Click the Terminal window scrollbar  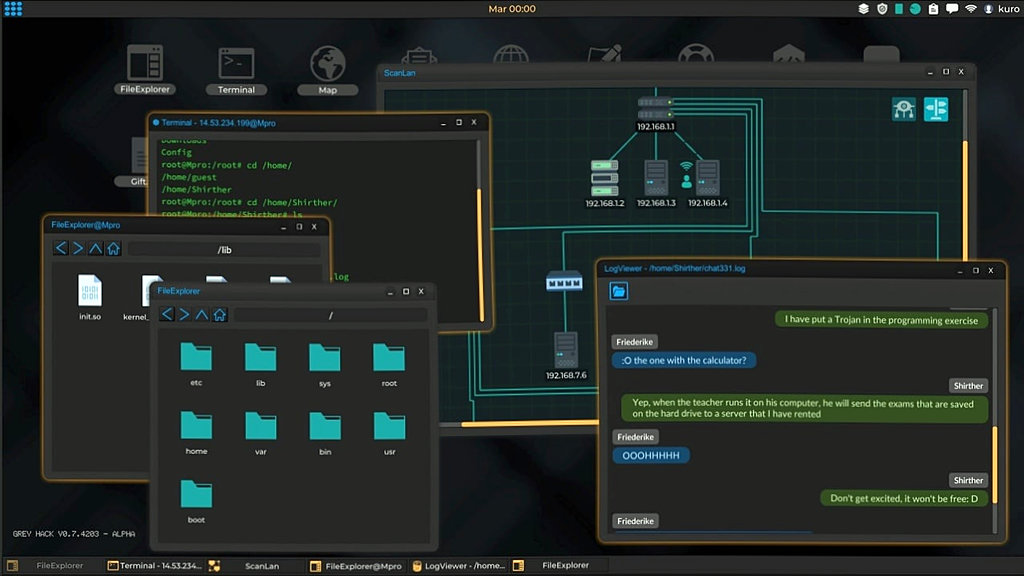pos(480,255)
